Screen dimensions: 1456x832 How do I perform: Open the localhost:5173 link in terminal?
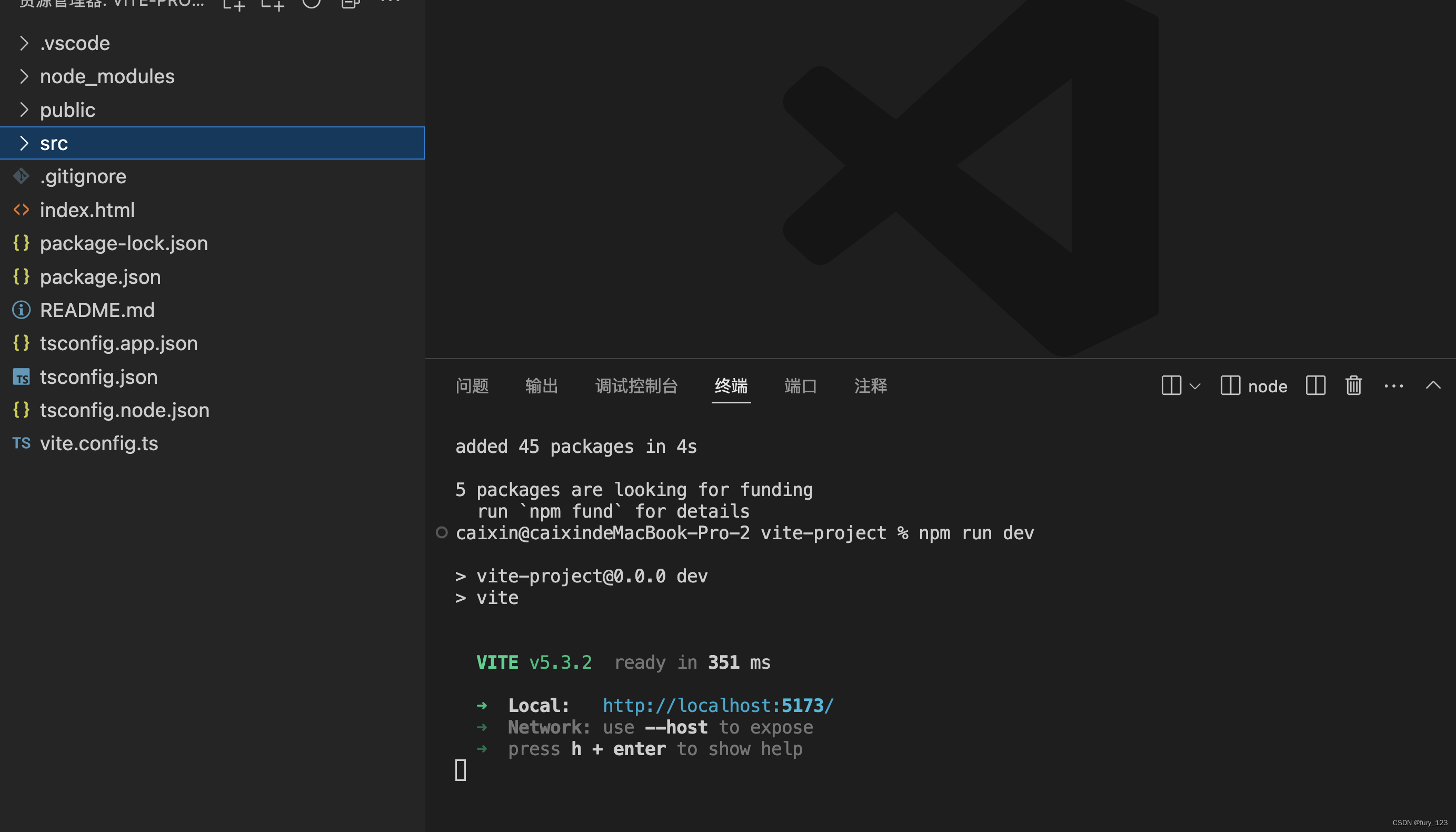tap(717, 705)
